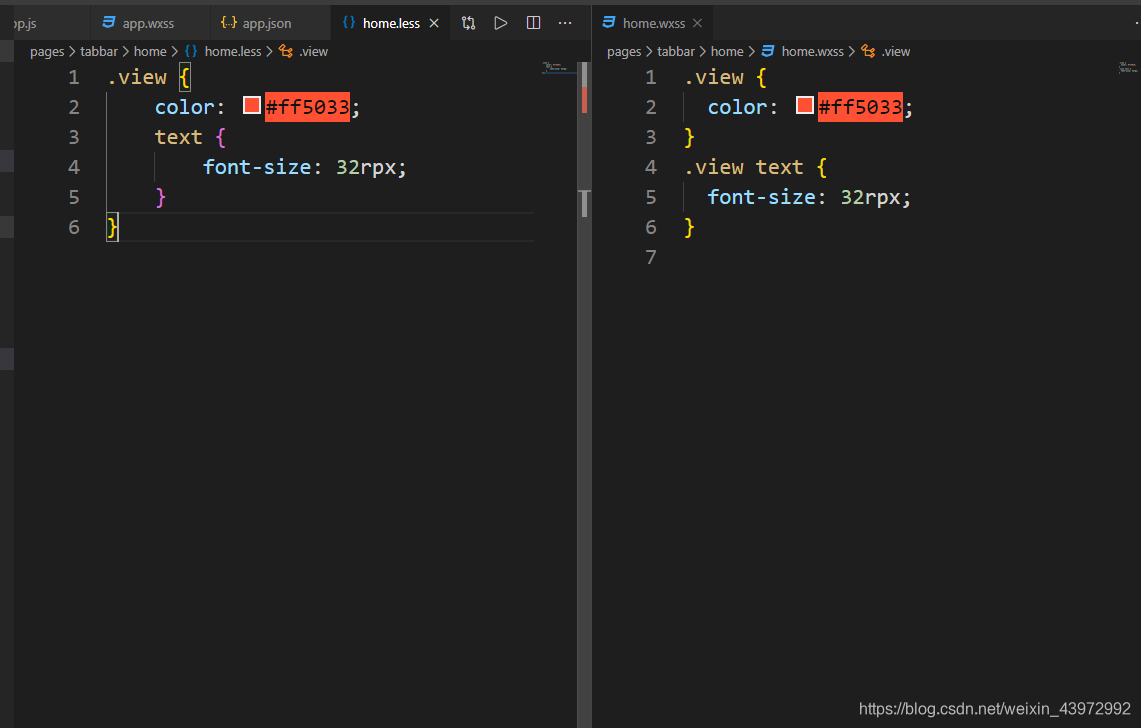Click 'home' folder in left breadcrumb
Viewport: 1141px width, 728px height.
(x=150, y=52)
